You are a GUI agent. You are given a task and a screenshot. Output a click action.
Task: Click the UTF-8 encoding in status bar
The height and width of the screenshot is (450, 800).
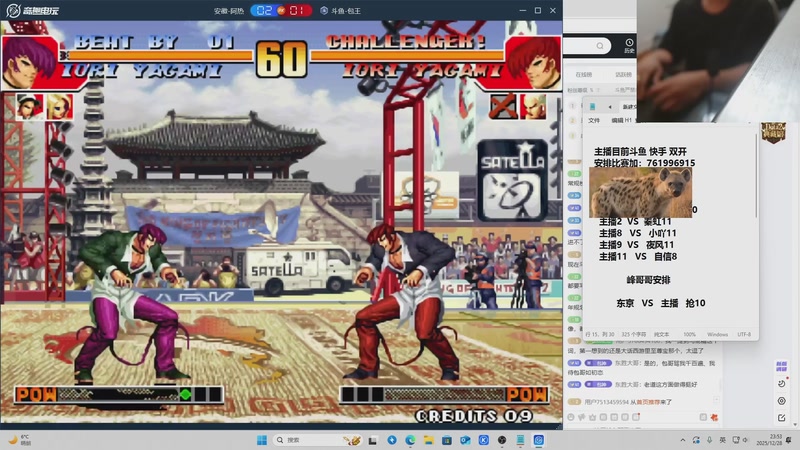coord(744,334)
